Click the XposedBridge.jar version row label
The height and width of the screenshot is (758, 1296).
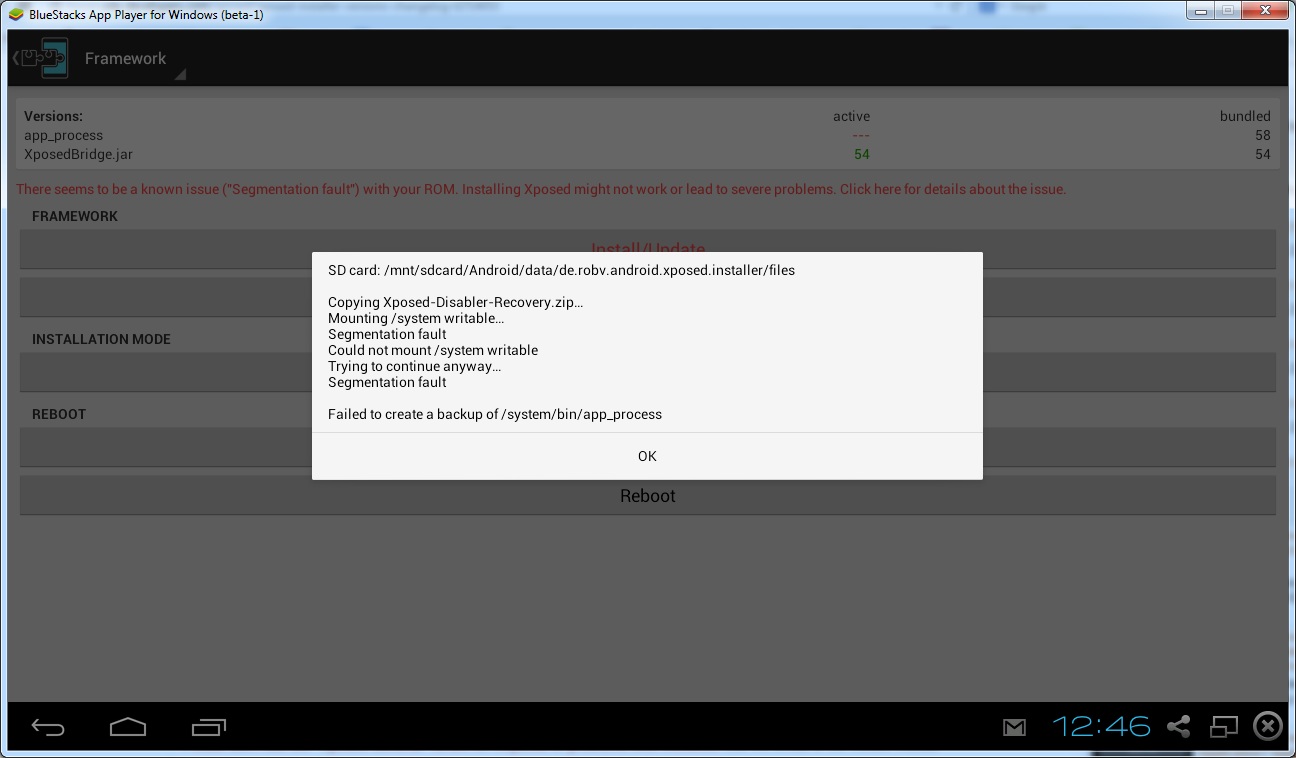pyautogui.click(x=78, y=154)
